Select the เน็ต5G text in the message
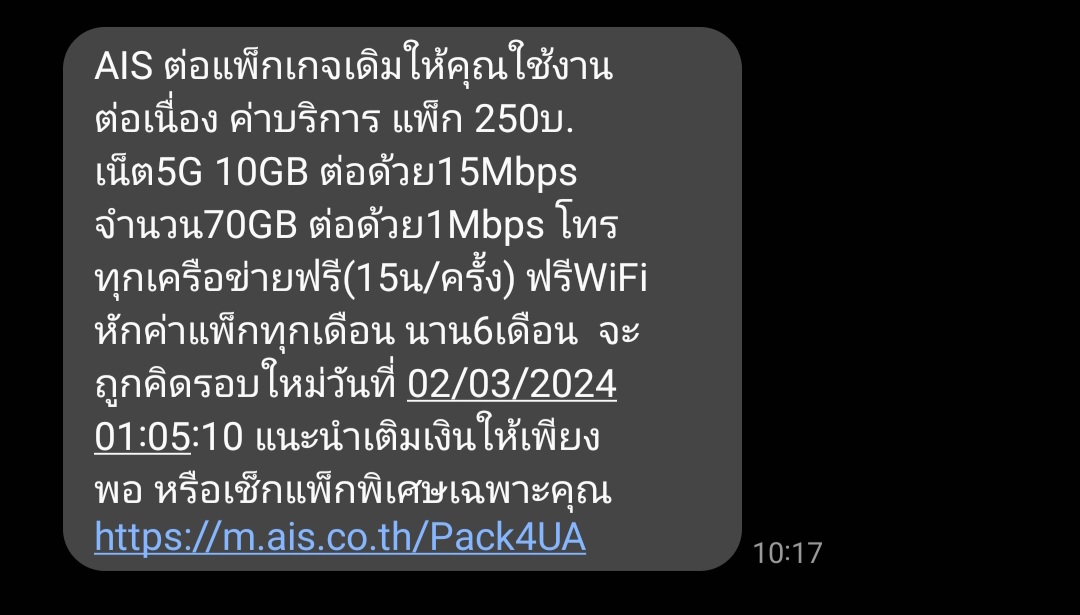The width and height of the screenshot is (1080, 615). pyautogui.click(x=149, y=171)
